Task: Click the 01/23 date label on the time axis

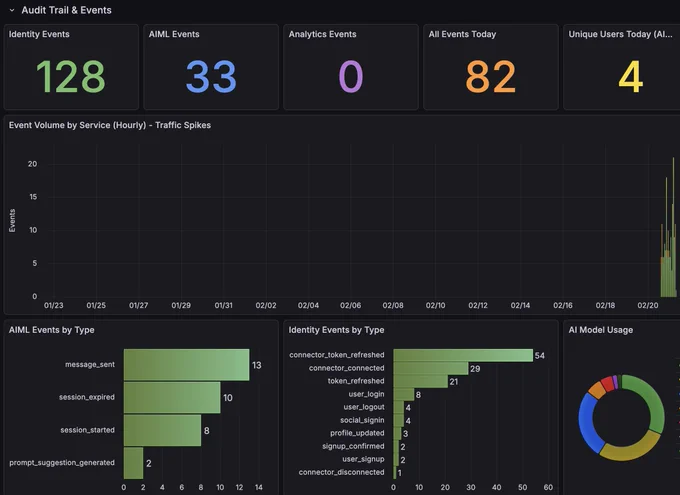Action: pos(53,305)
